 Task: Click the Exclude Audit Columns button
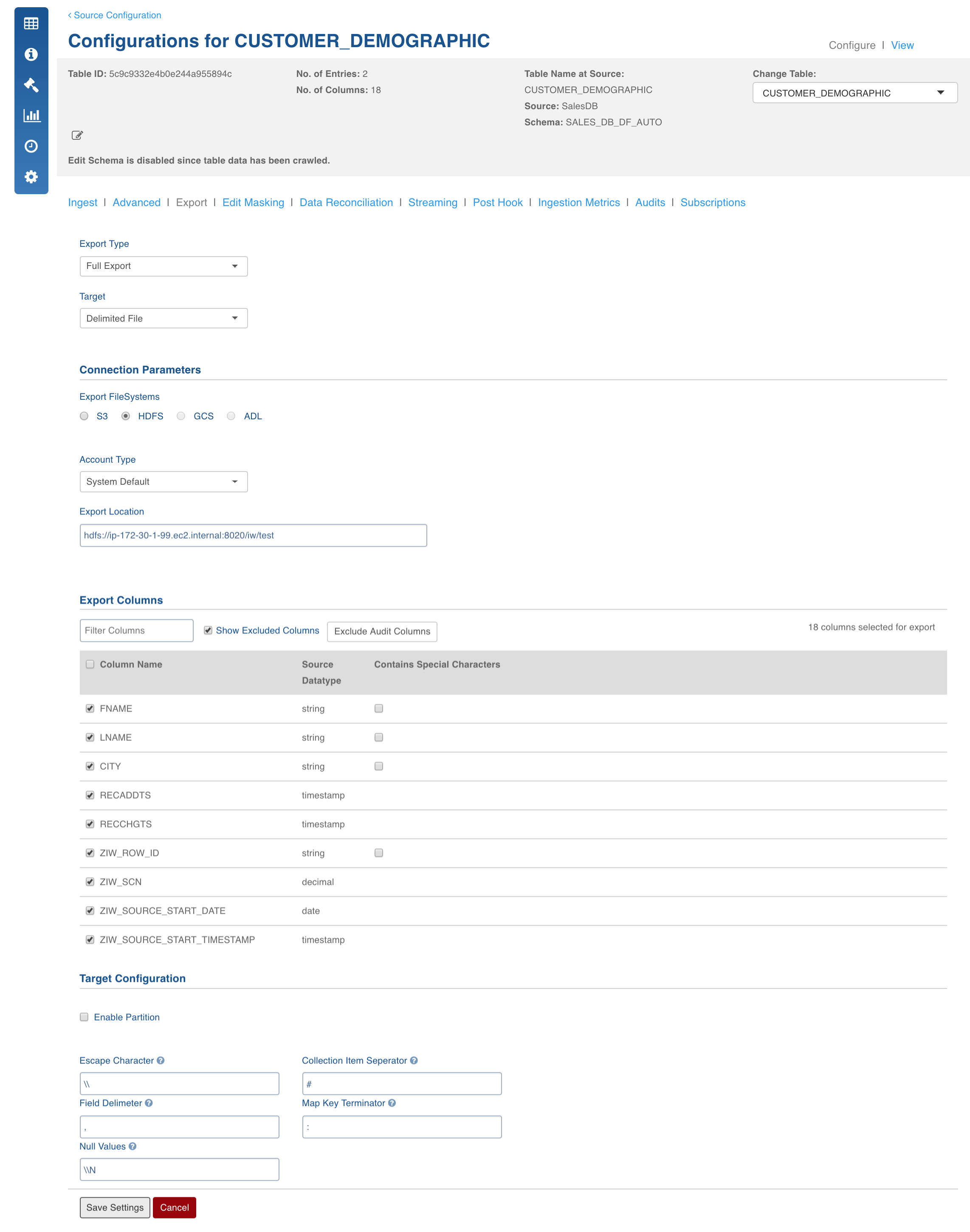tap(382, 631)
